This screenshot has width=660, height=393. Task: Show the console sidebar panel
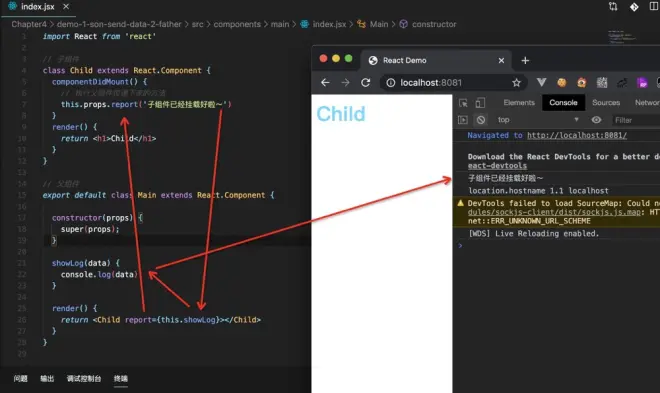[x=463, y=120]
